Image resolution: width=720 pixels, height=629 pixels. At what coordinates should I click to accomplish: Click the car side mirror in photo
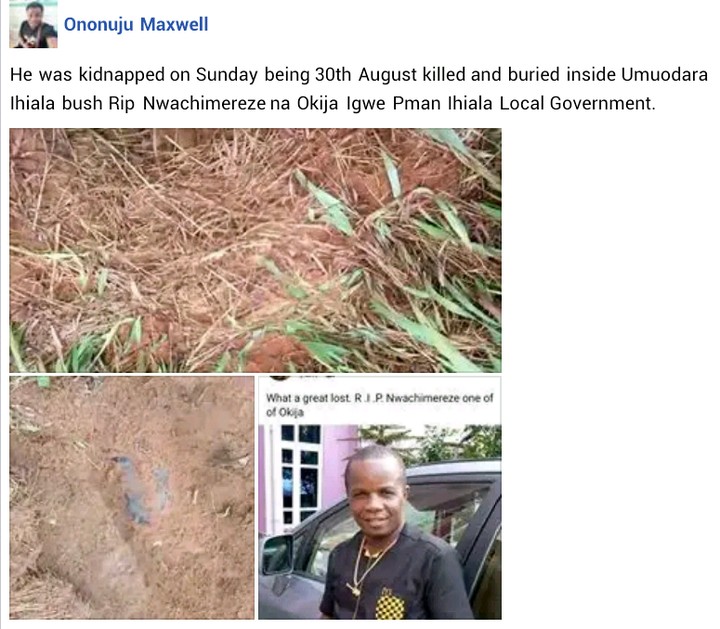[x=276, y=555]
